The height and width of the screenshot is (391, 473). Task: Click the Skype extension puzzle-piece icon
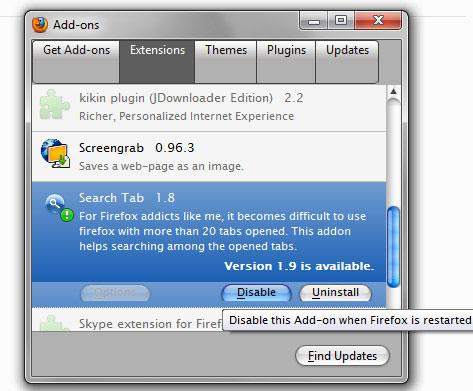coord(55,323)
